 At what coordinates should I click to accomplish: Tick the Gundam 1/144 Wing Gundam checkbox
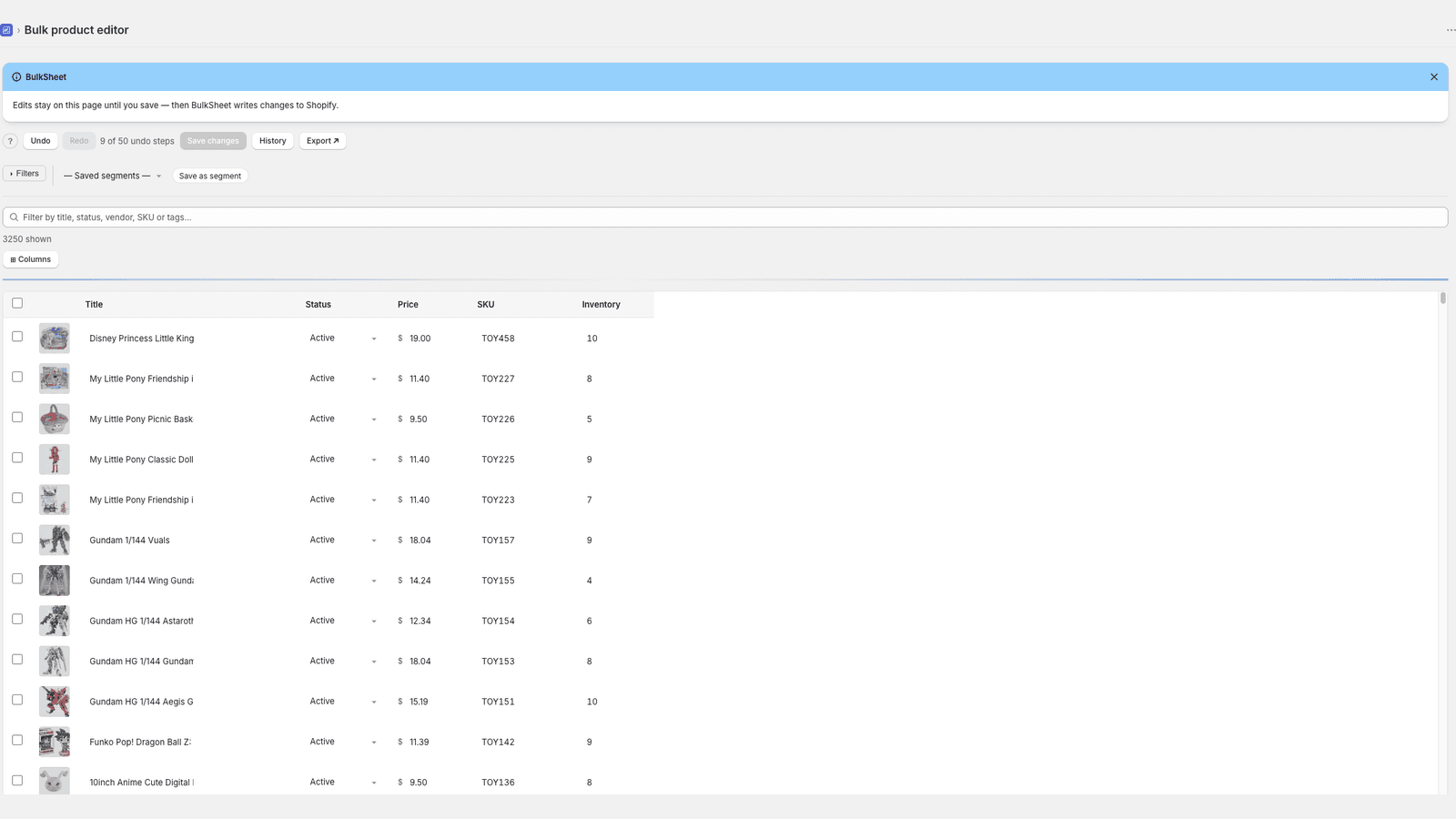(x=17, y=579)
